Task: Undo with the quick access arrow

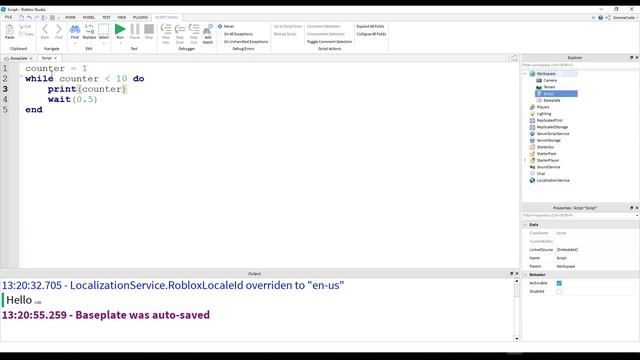Action: [29, 18]
